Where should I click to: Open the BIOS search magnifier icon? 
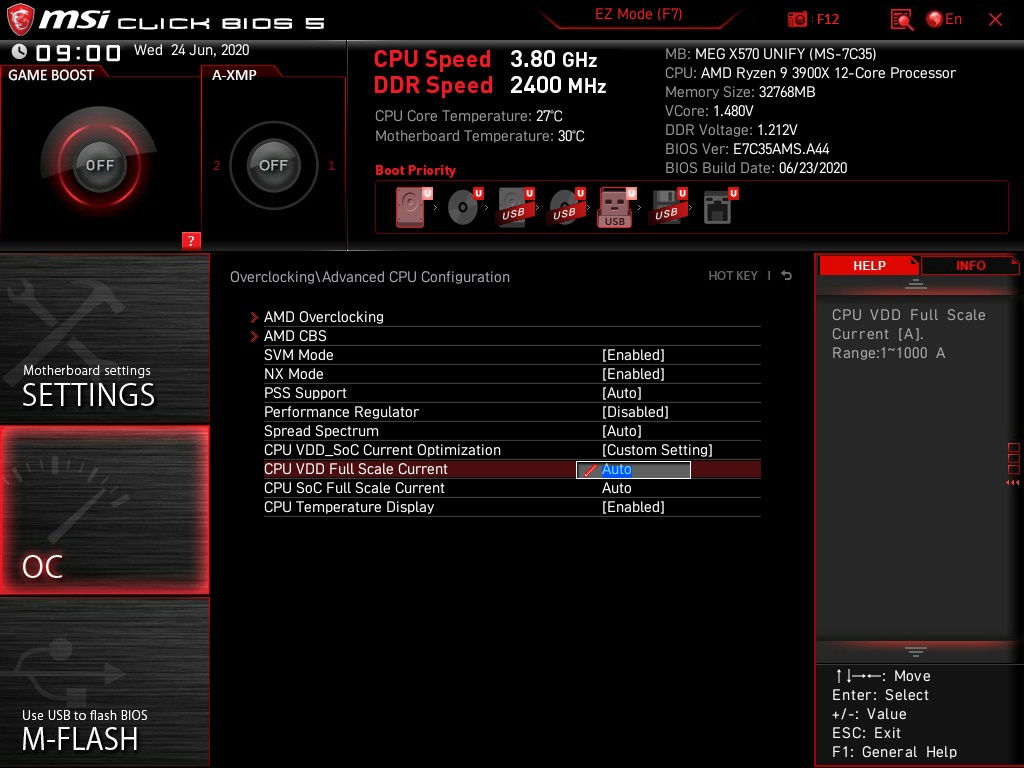pyautogui.click(x=902, y=20)
